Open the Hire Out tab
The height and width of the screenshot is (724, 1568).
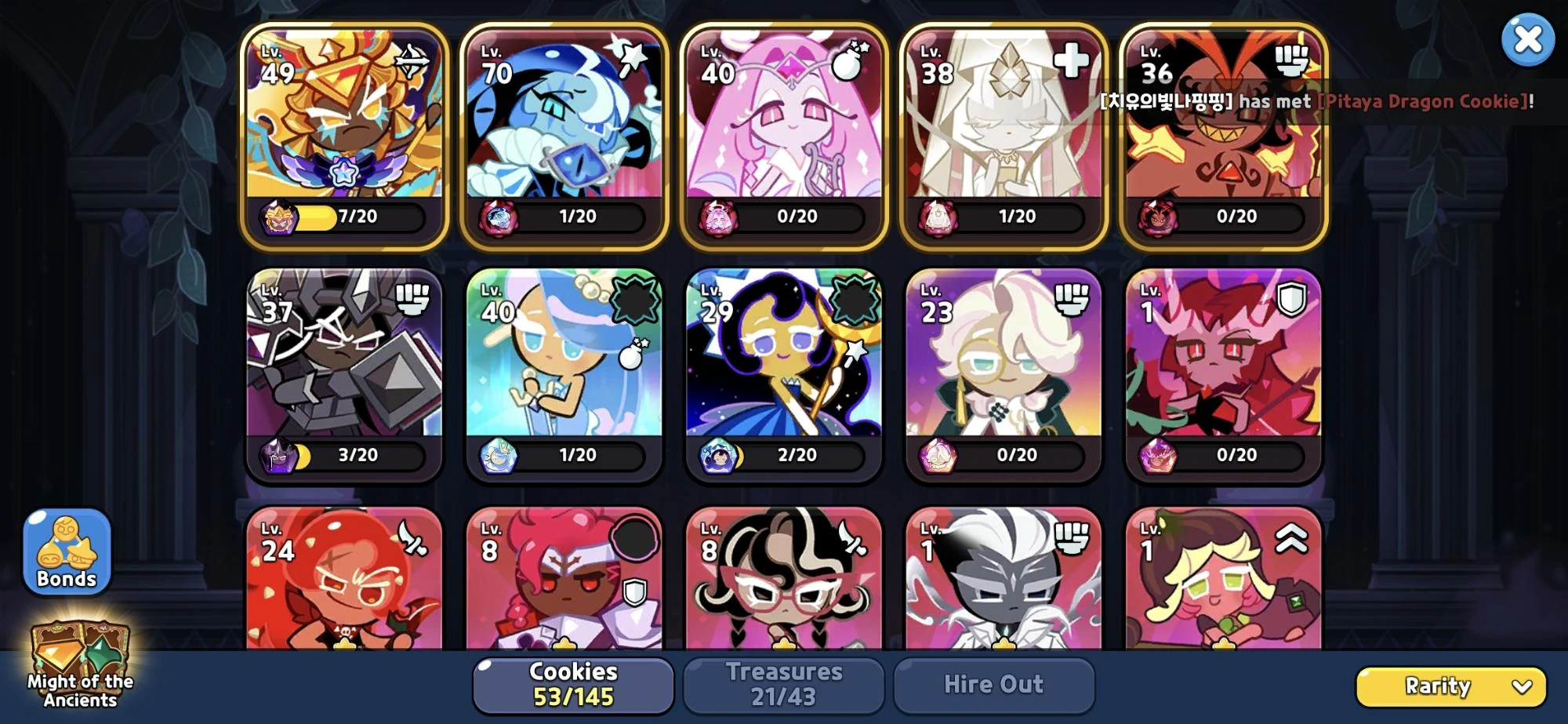pos(993,685)
